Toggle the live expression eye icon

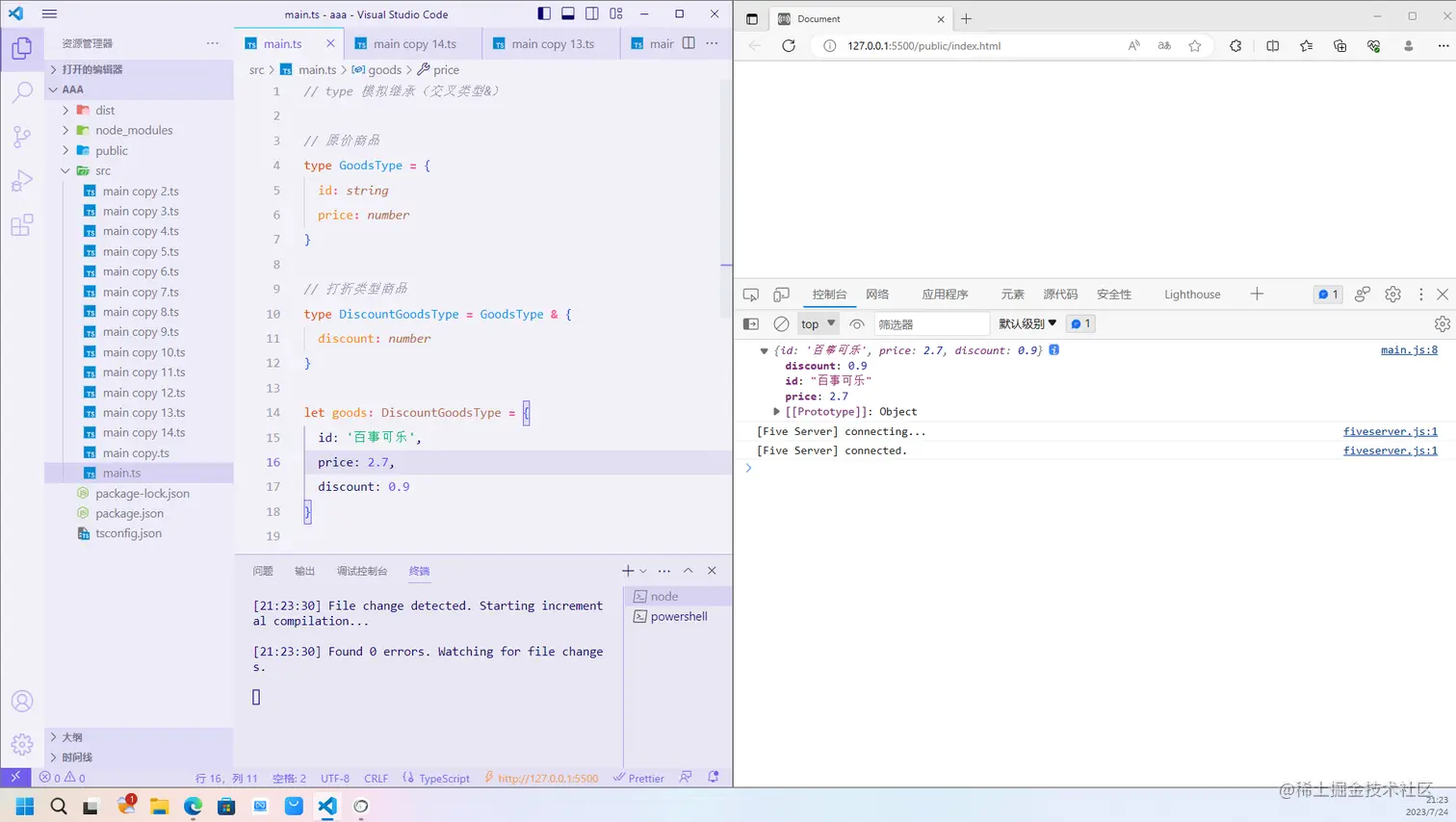856,324
